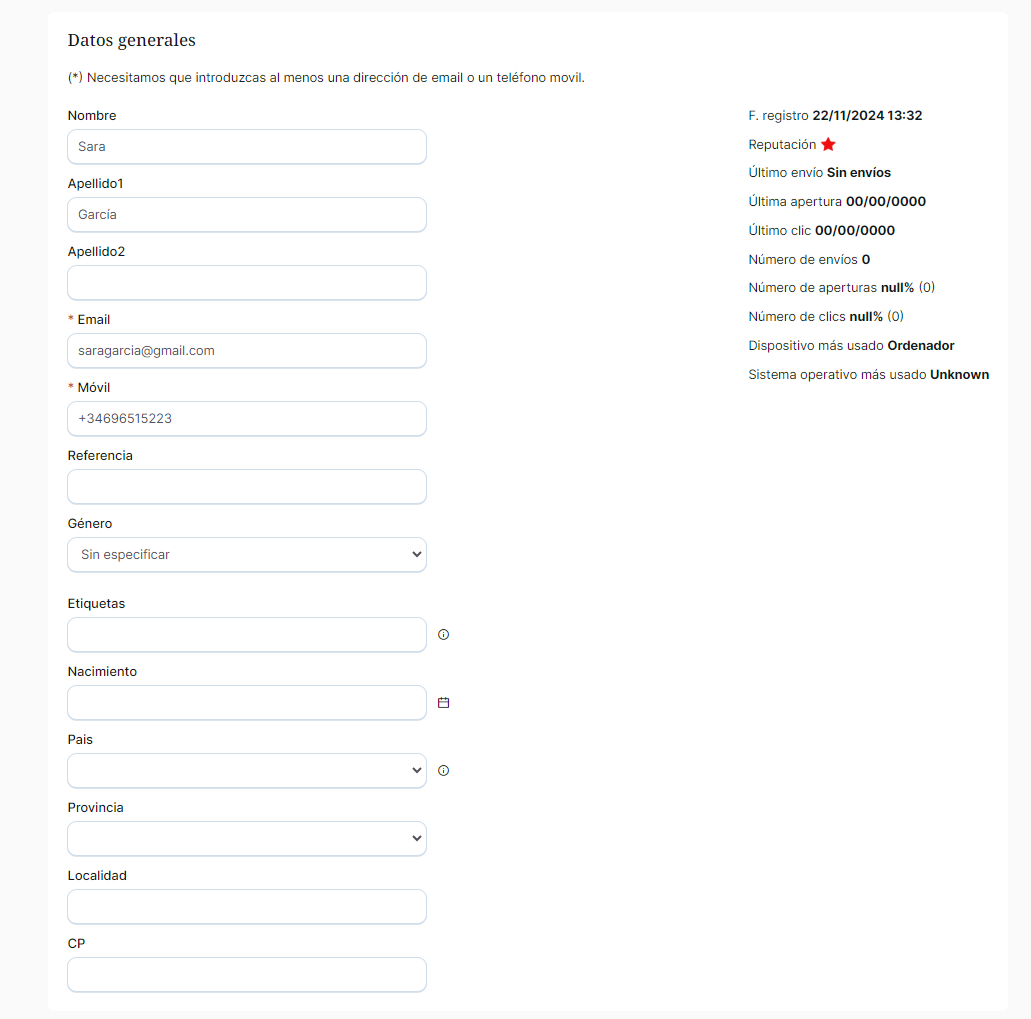Select the Email input field
This screenshot has width=1031, height=1019.
(x=247, y=351)
